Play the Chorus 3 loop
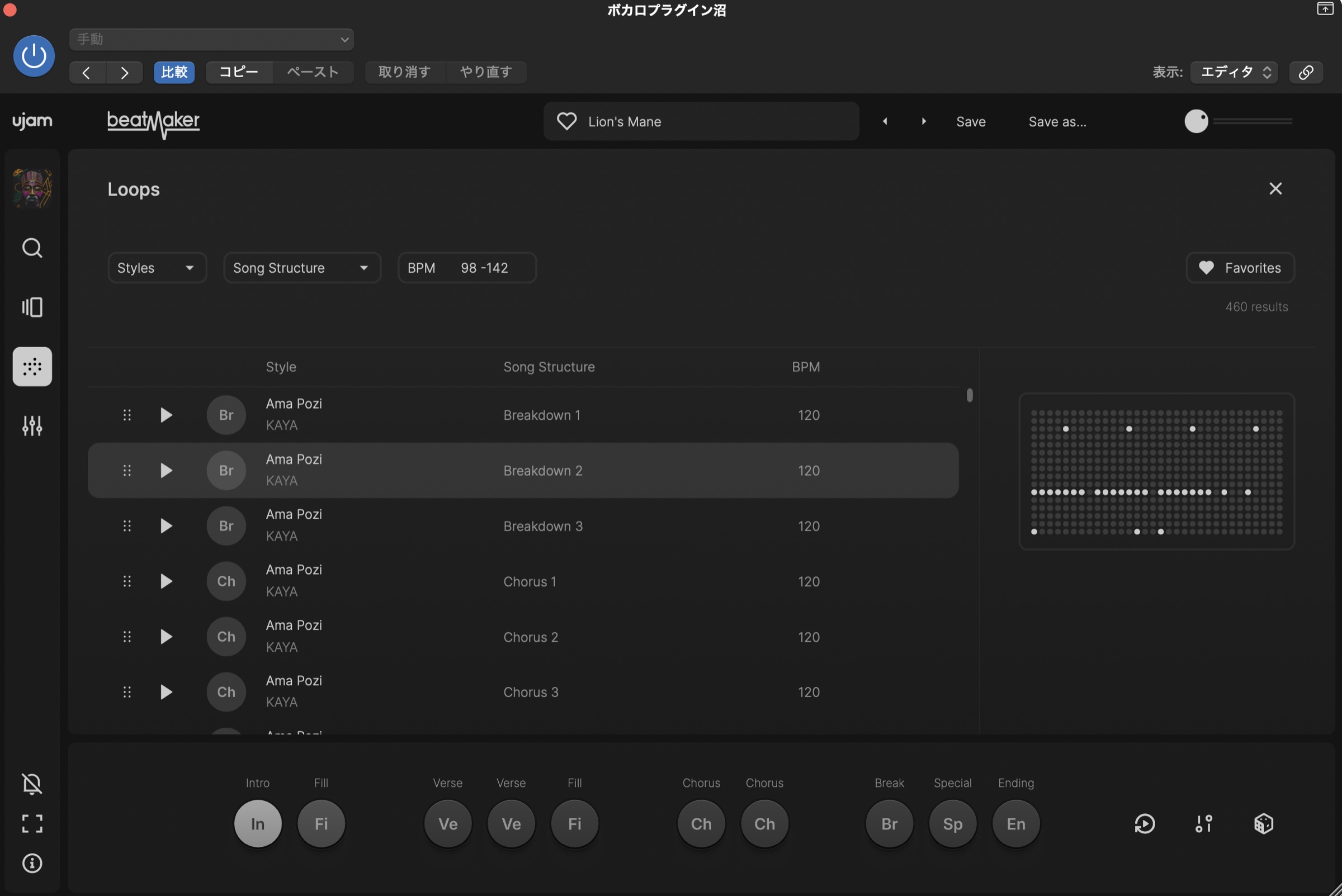Image resolution: width=1342 pixels, height=896 pixels. pyautogui.click(x=166, y=692)
